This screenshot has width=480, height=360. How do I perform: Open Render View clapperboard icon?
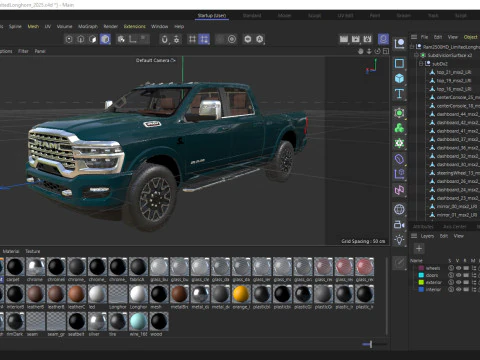click(344, 39)
